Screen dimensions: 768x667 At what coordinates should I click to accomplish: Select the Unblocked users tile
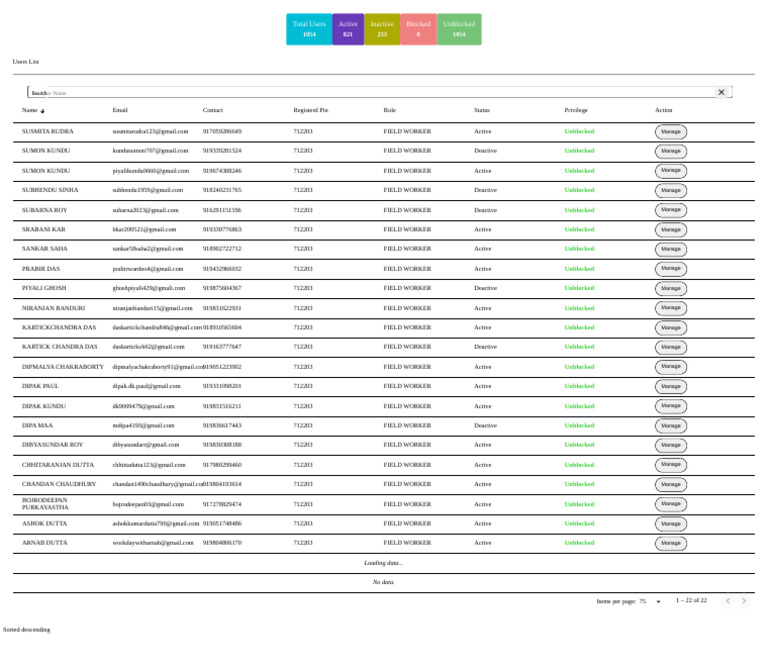(459, 29)
